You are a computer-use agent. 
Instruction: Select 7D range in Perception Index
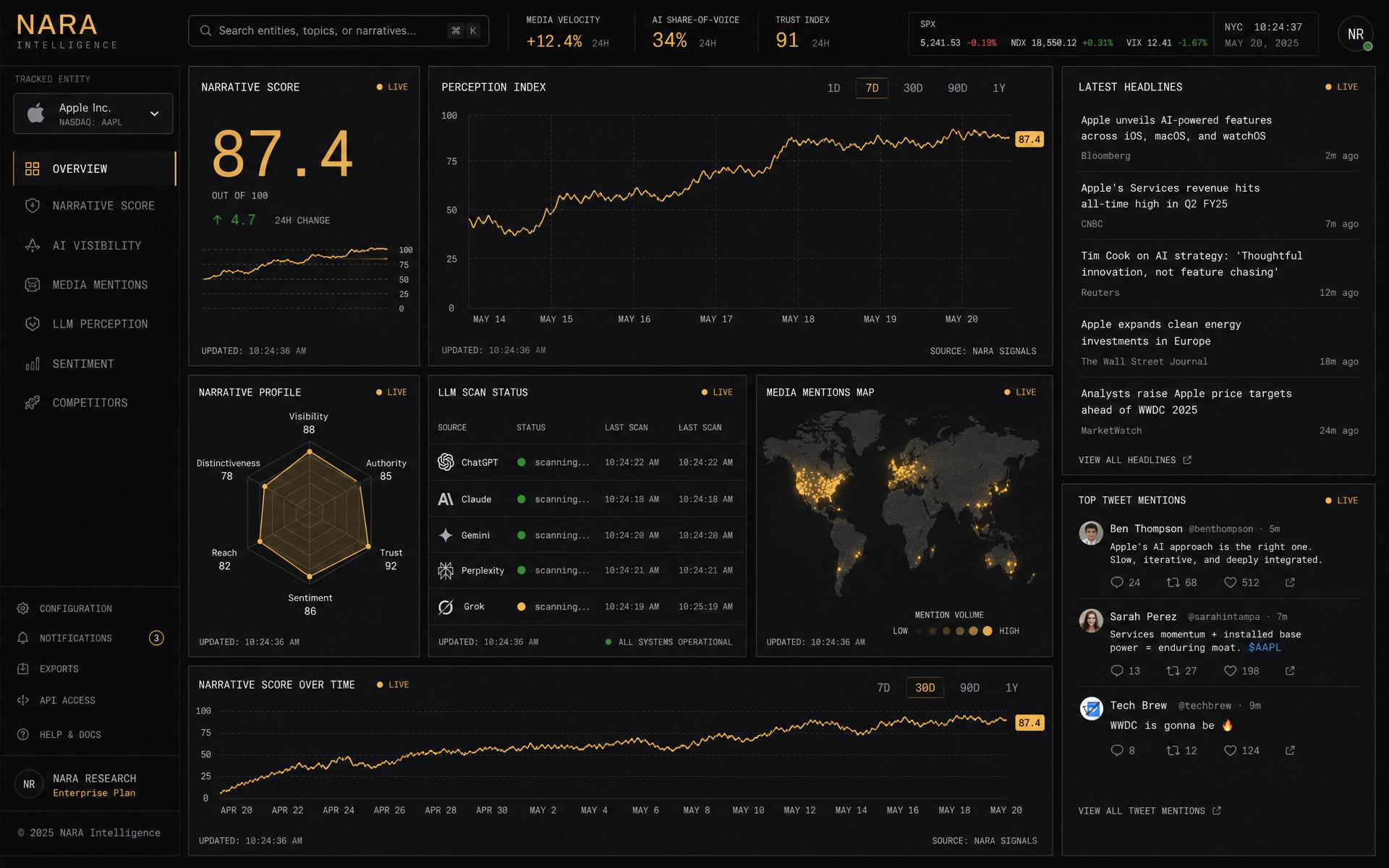pyautogui.click(x=872, y=88)
